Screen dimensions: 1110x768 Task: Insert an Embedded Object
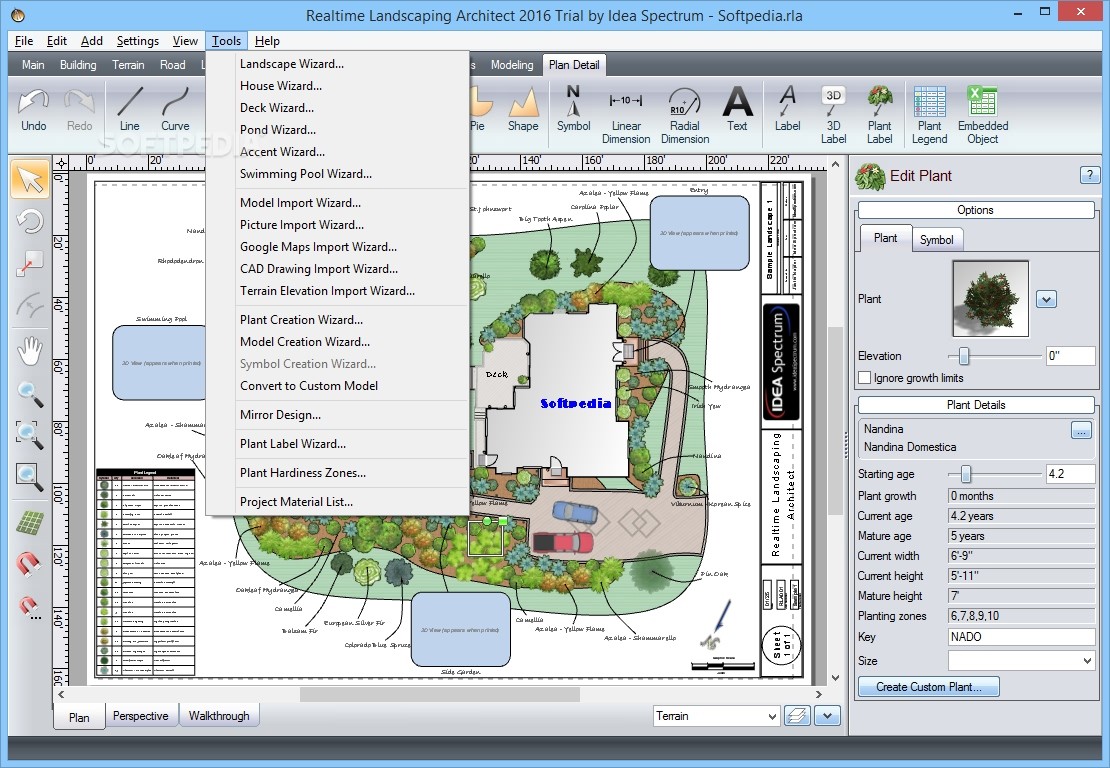tap(983, 115)
